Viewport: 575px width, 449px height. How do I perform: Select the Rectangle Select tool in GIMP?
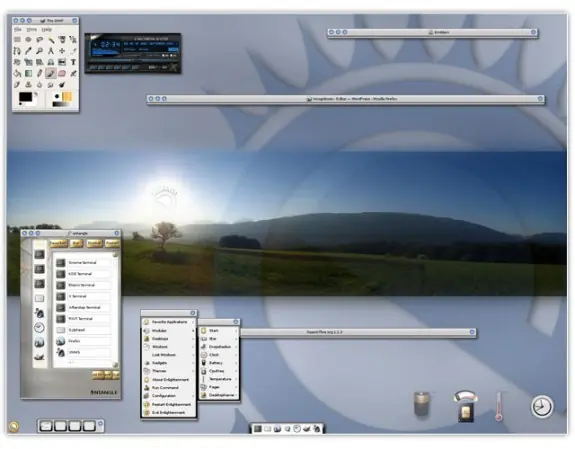[17, 40]
